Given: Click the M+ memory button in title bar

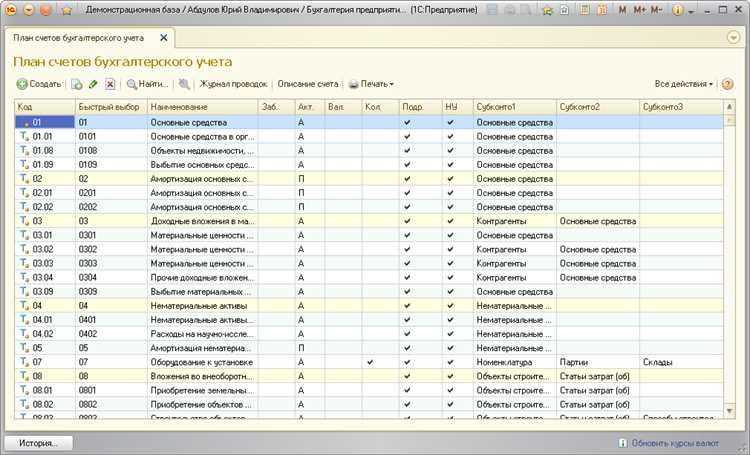Looking at the screenshot, I should tap(639, 10).
